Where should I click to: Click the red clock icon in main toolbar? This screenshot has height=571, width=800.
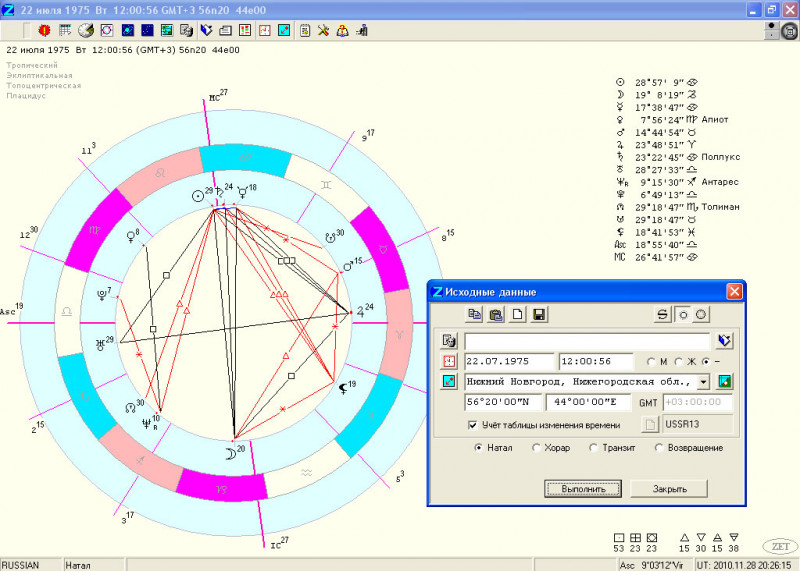(265, 31)
